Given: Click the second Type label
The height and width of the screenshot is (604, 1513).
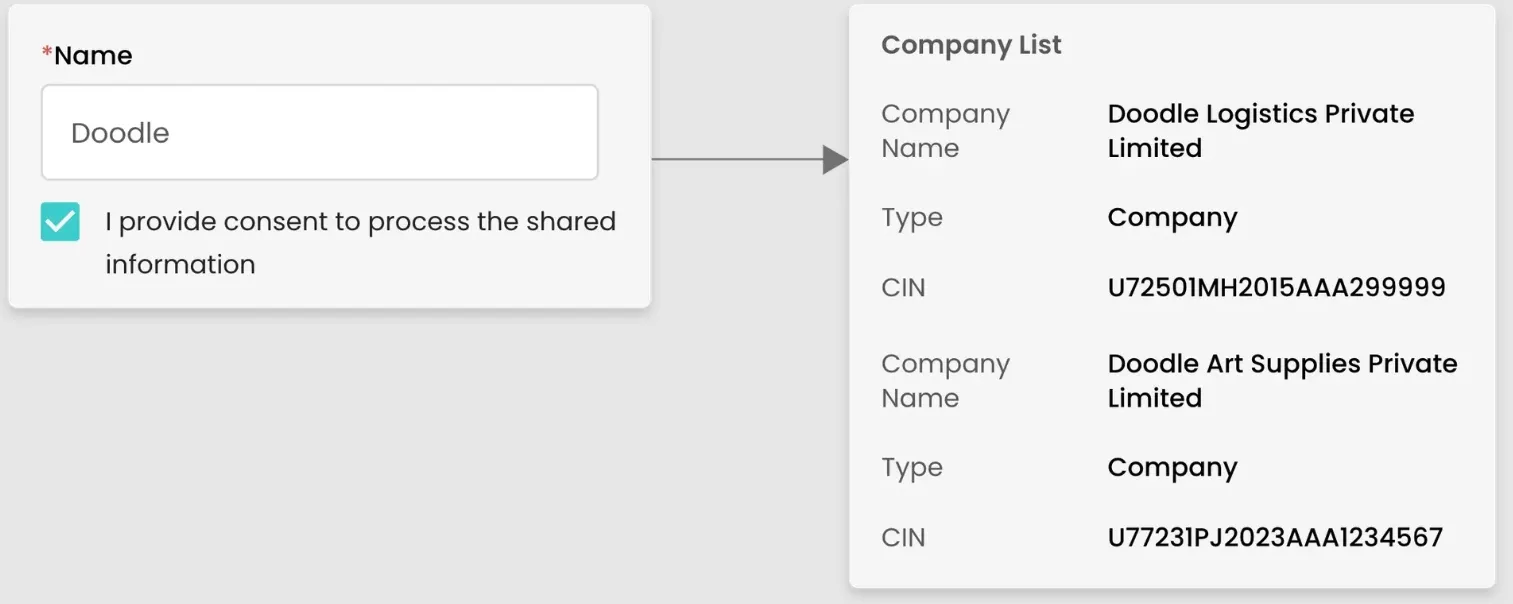Looking at the screenshot, I should click(x=911, y=467).
